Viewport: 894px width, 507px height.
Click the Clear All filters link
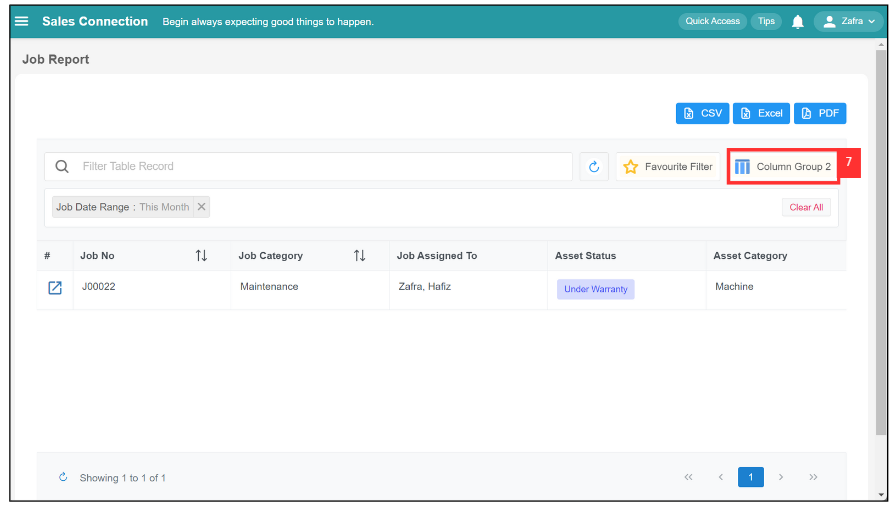tap(806, 208)
